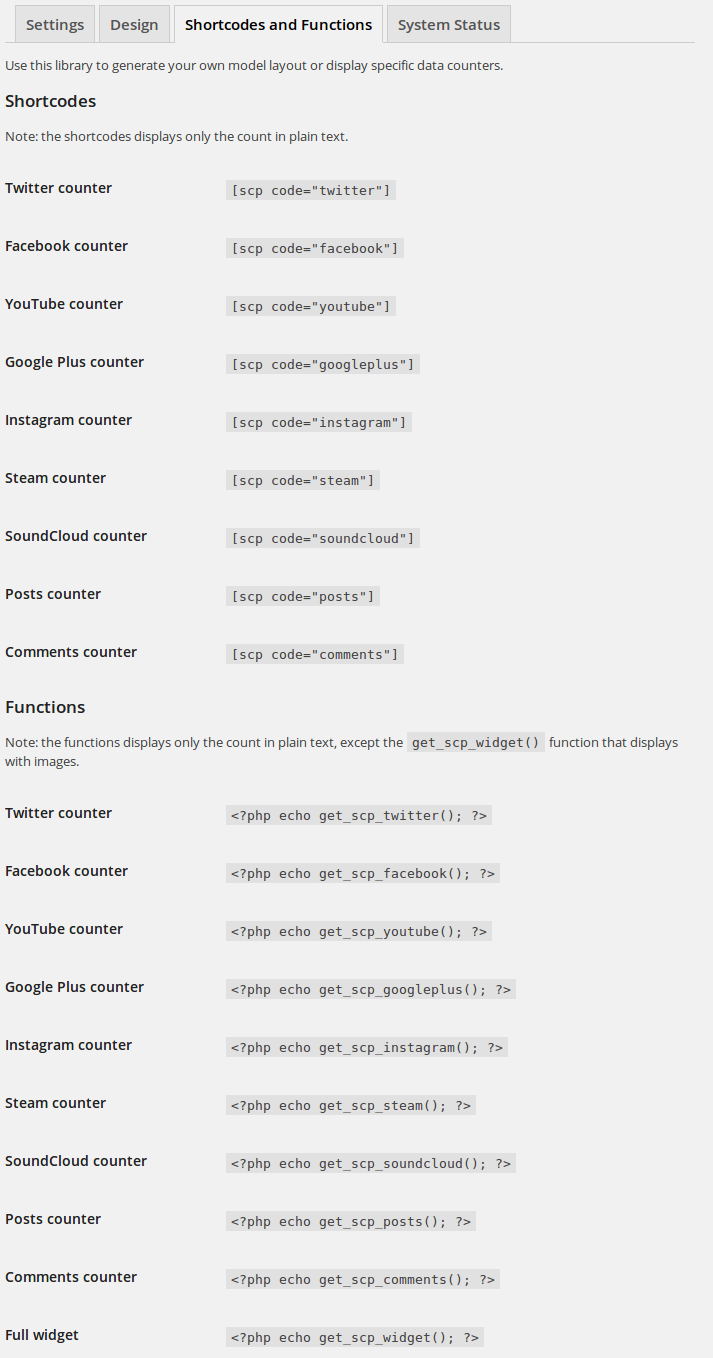Image resolution: width=713 pixels, height=1358 pixels.
Task: Click the inline get_scp_widget() code in the note
Action: [476, 742]
